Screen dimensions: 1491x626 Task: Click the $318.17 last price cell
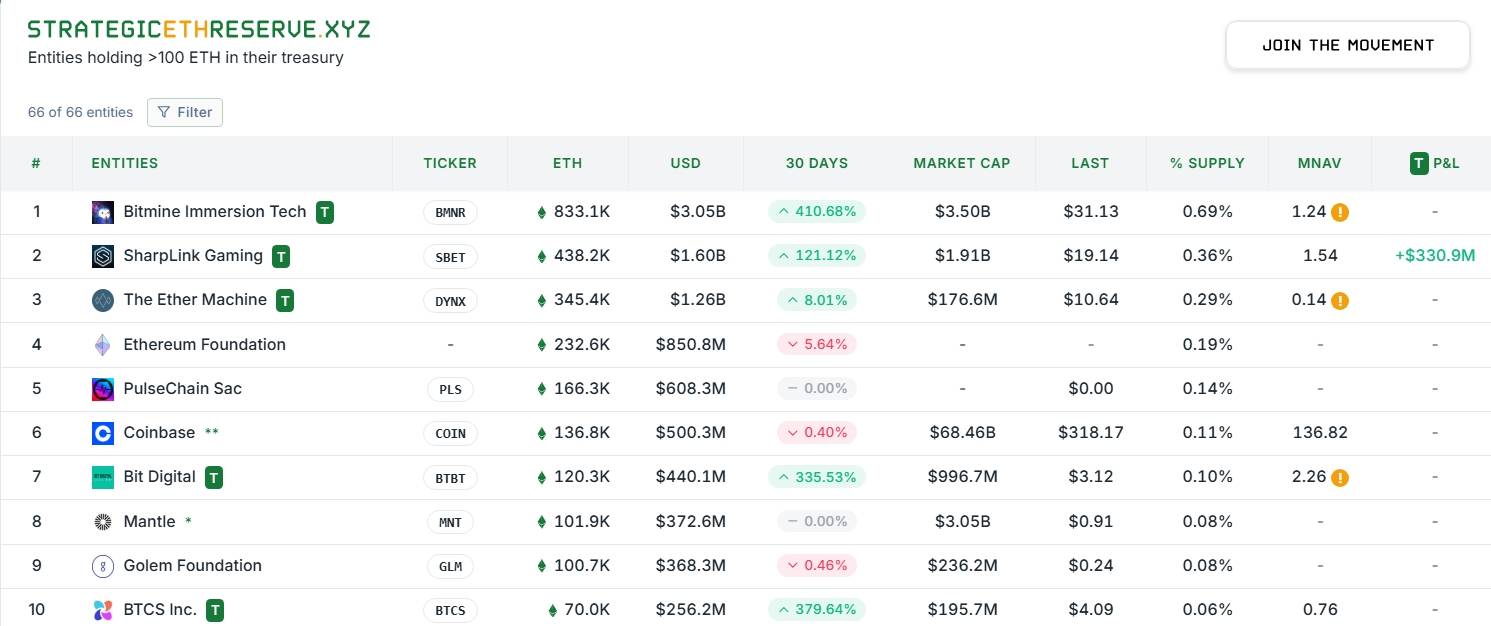coord(1090,432)
